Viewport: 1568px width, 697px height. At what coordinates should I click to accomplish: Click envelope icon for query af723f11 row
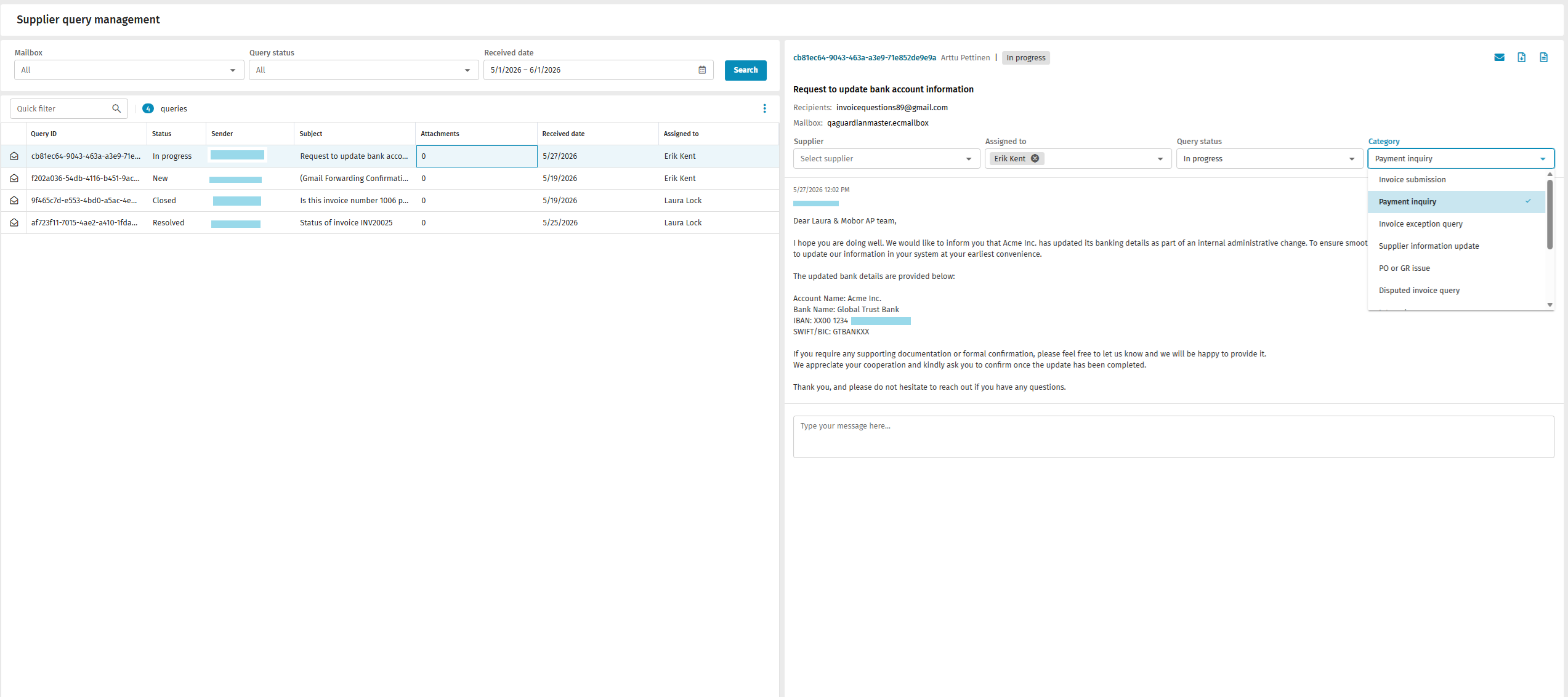[x=14, y=223]
